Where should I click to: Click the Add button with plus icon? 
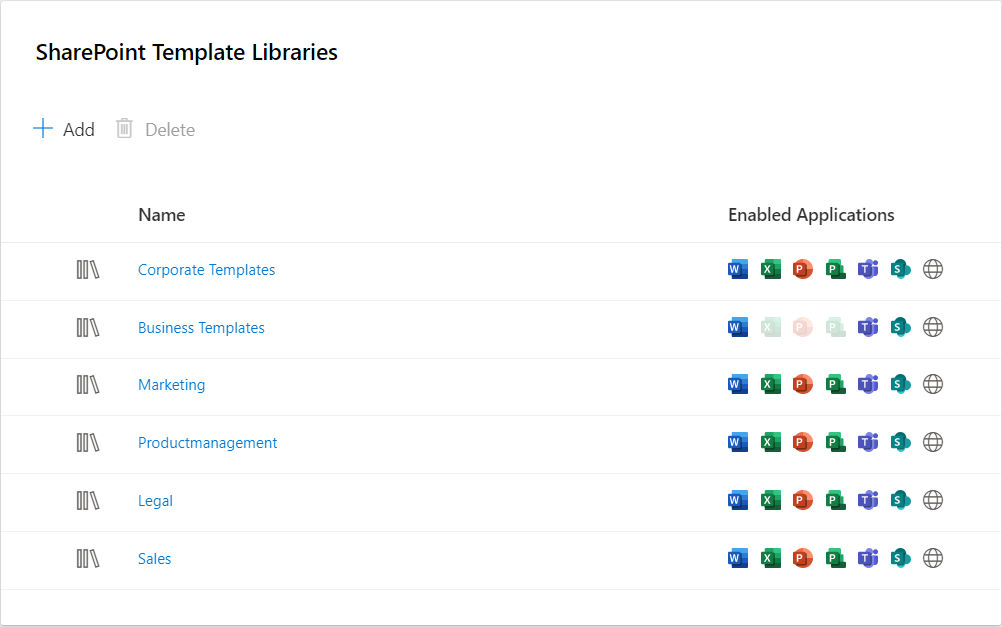point(64,129)
